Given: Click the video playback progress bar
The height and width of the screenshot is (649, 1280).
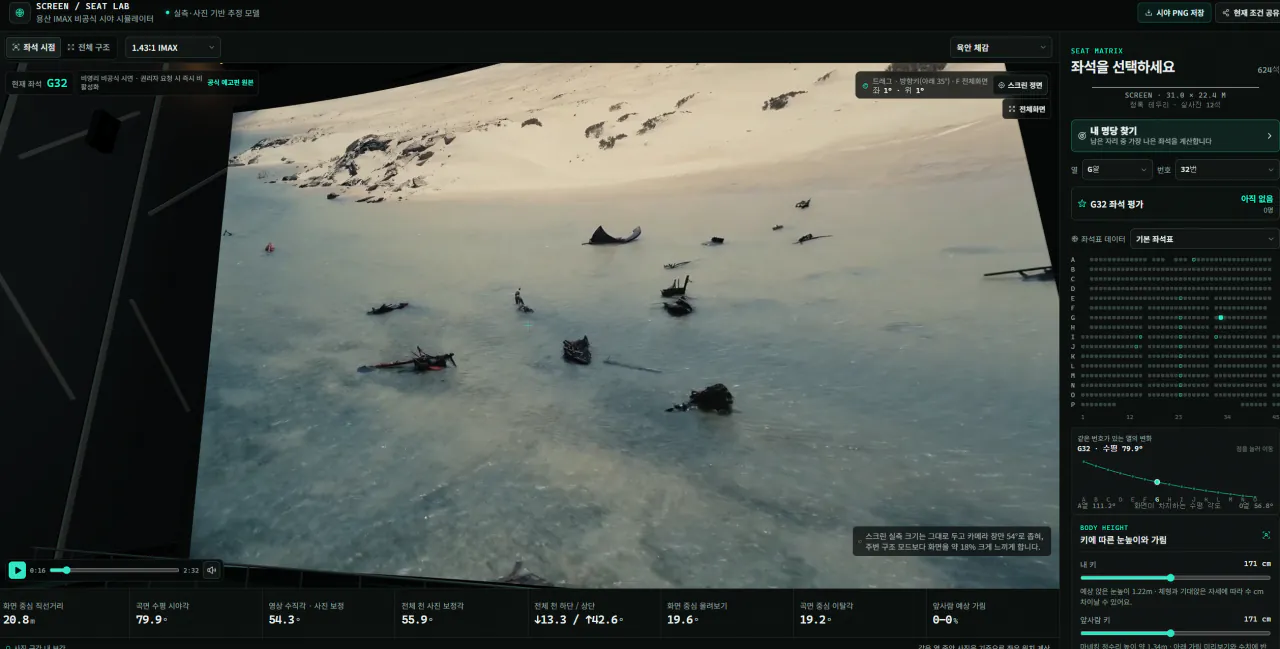Looking at the screenshot, I should (115, 570).
